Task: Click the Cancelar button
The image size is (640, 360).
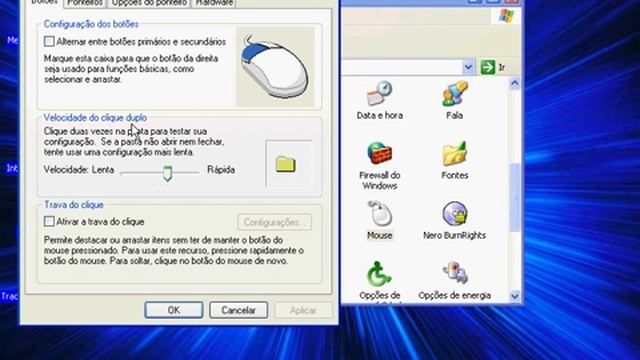Action: 238,310
